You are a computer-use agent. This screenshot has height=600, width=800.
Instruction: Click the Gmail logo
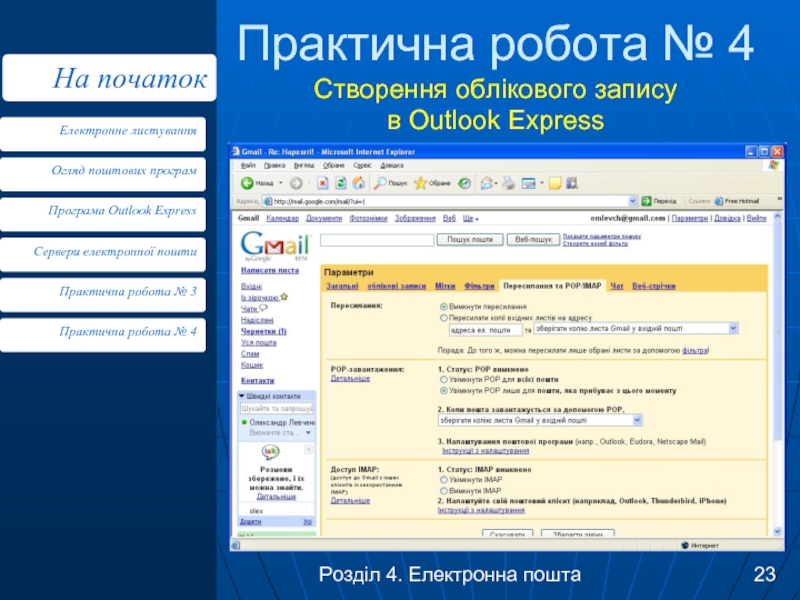pos(275,246)
